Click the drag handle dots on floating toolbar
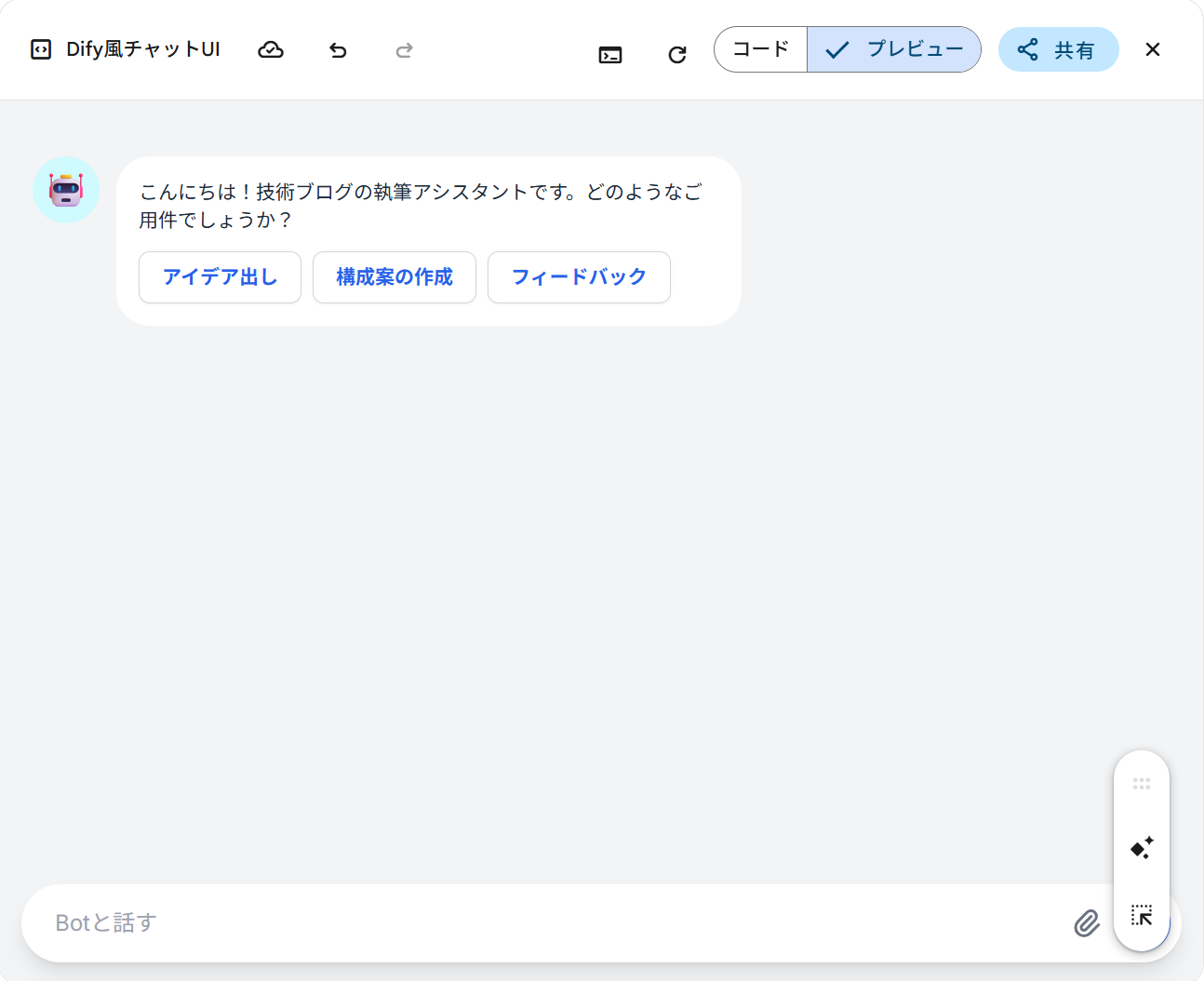1204x981 pixels. click(1142, 784)
